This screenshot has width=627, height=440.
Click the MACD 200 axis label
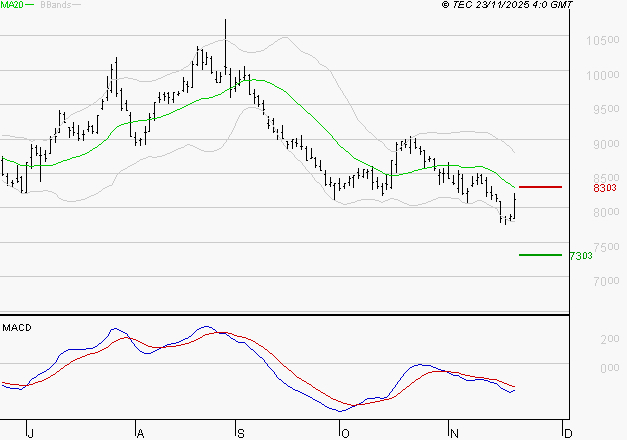(610, 339)
